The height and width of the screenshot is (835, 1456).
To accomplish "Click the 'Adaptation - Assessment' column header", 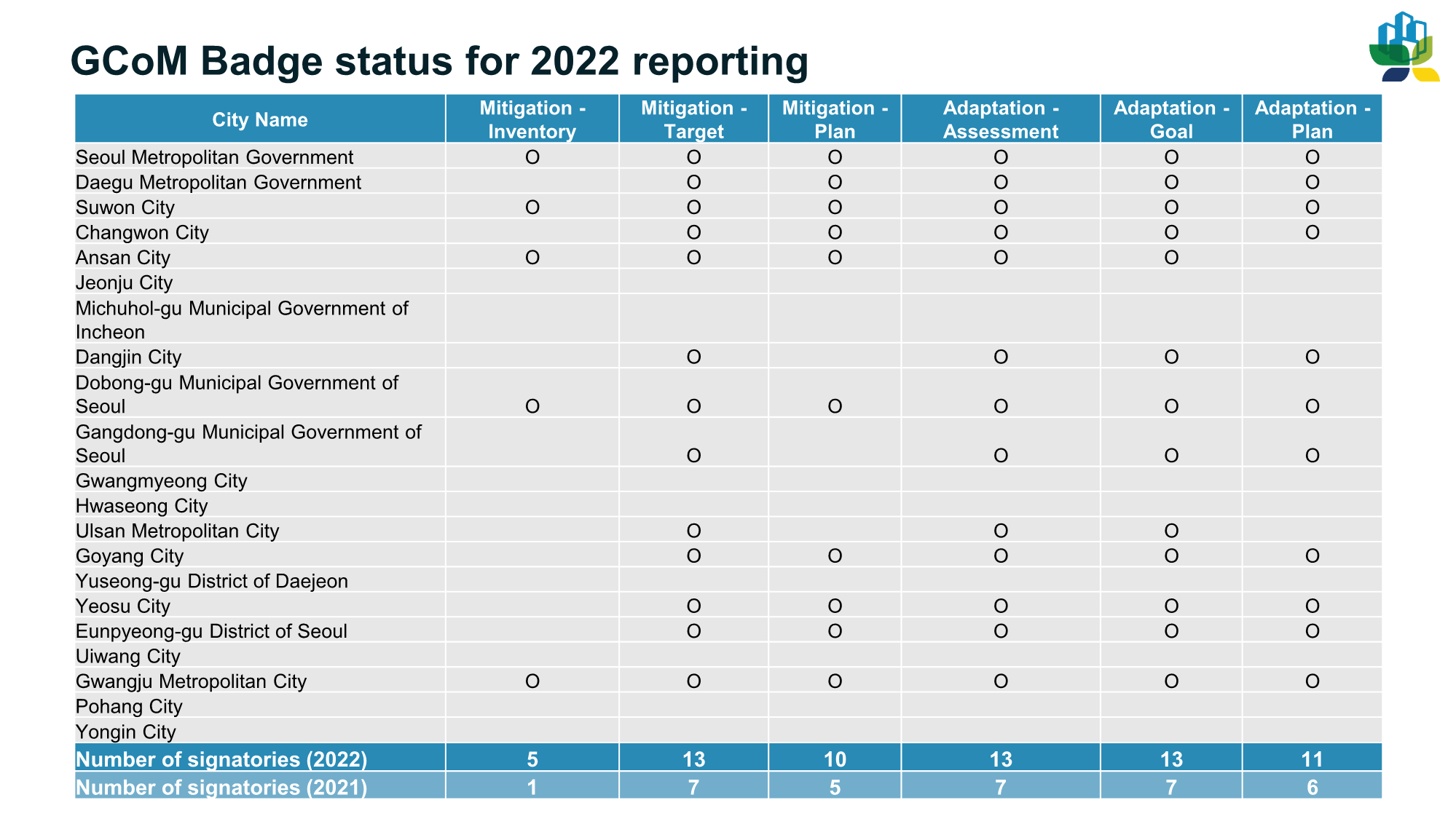I will click(x=1001, y=119).
